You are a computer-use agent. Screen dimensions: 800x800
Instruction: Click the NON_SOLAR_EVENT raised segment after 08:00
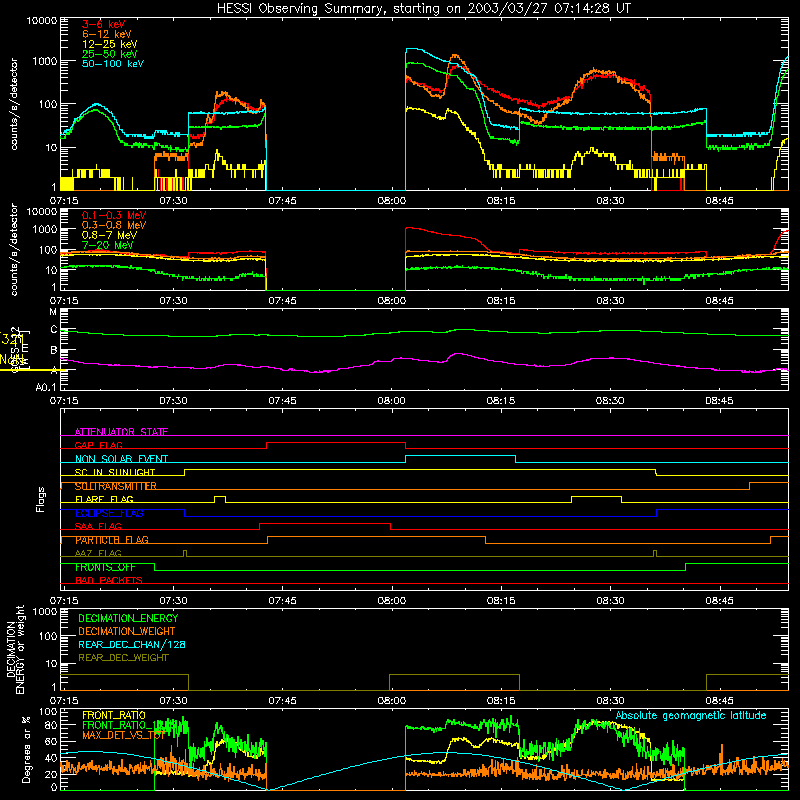tap(460, 456)
